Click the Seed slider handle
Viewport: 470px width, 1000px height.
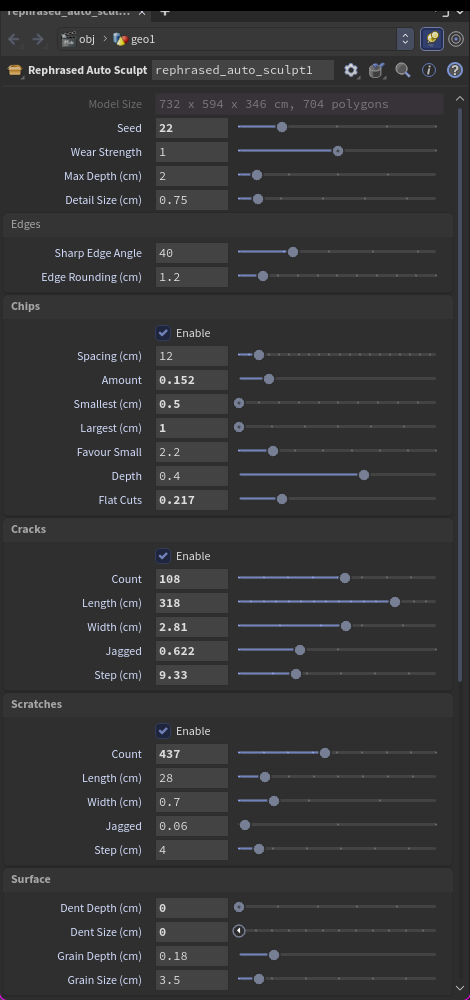pos(282,127)
